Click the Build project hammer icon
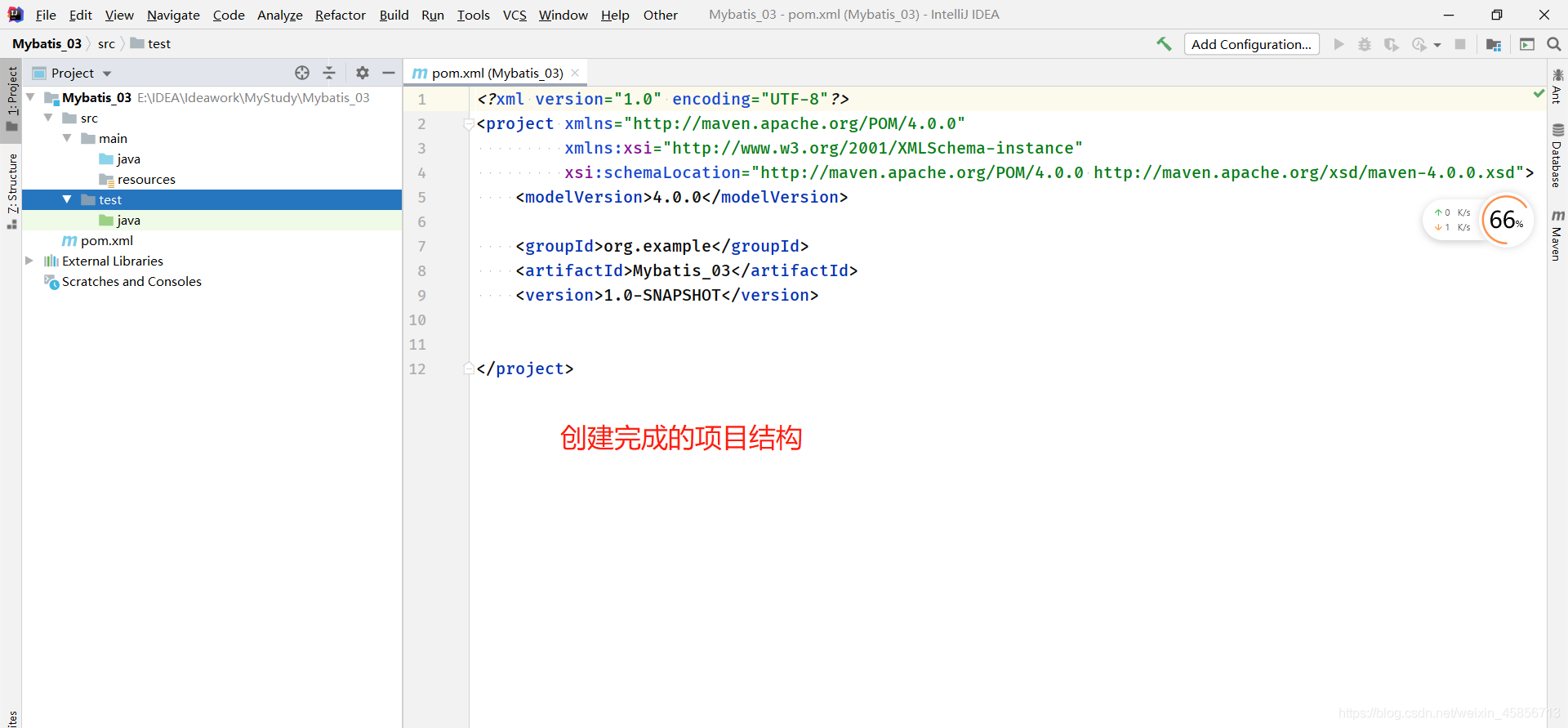 [x=1164, y=44]
